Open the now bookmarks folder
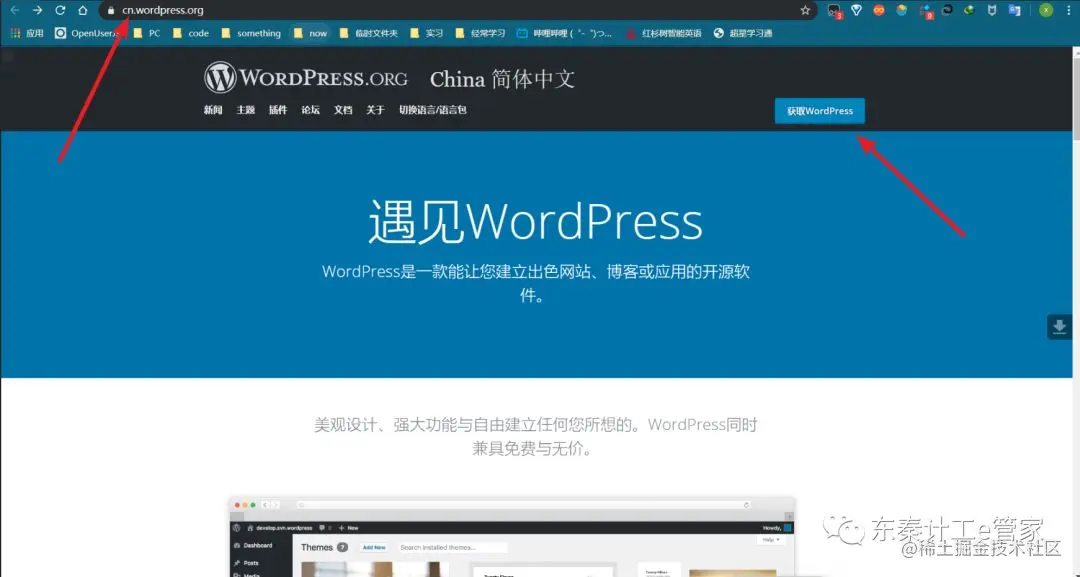The height and width of the screenshot is (577, 1080). 312,33
